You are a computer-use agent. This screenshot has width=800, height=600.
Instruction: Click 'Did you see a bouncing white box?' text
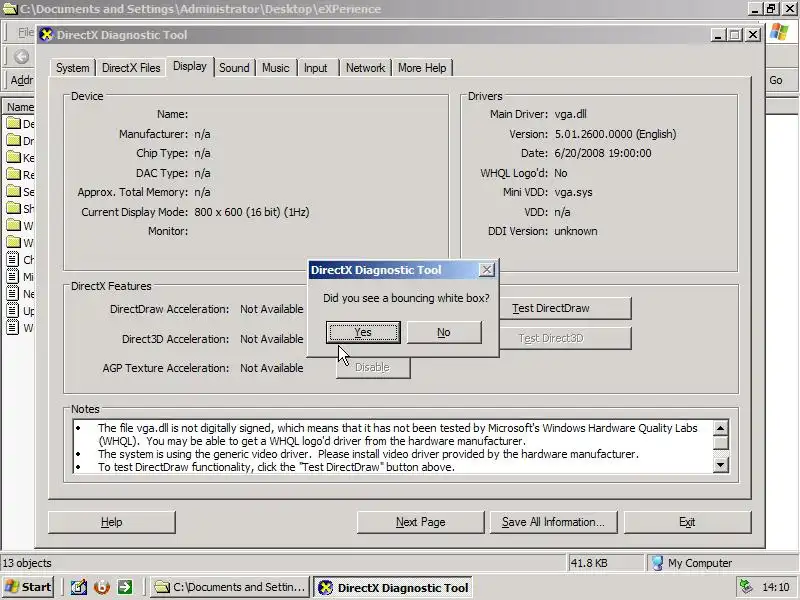pos(406,298)
